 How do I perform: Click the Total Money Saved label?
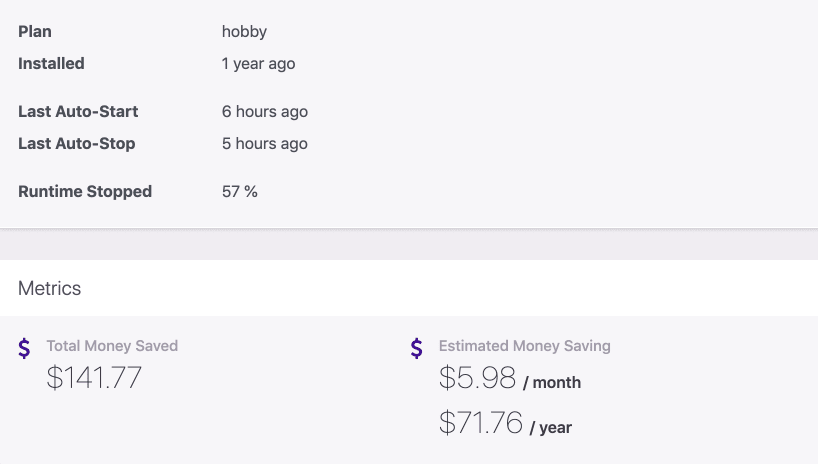(112, 346)
